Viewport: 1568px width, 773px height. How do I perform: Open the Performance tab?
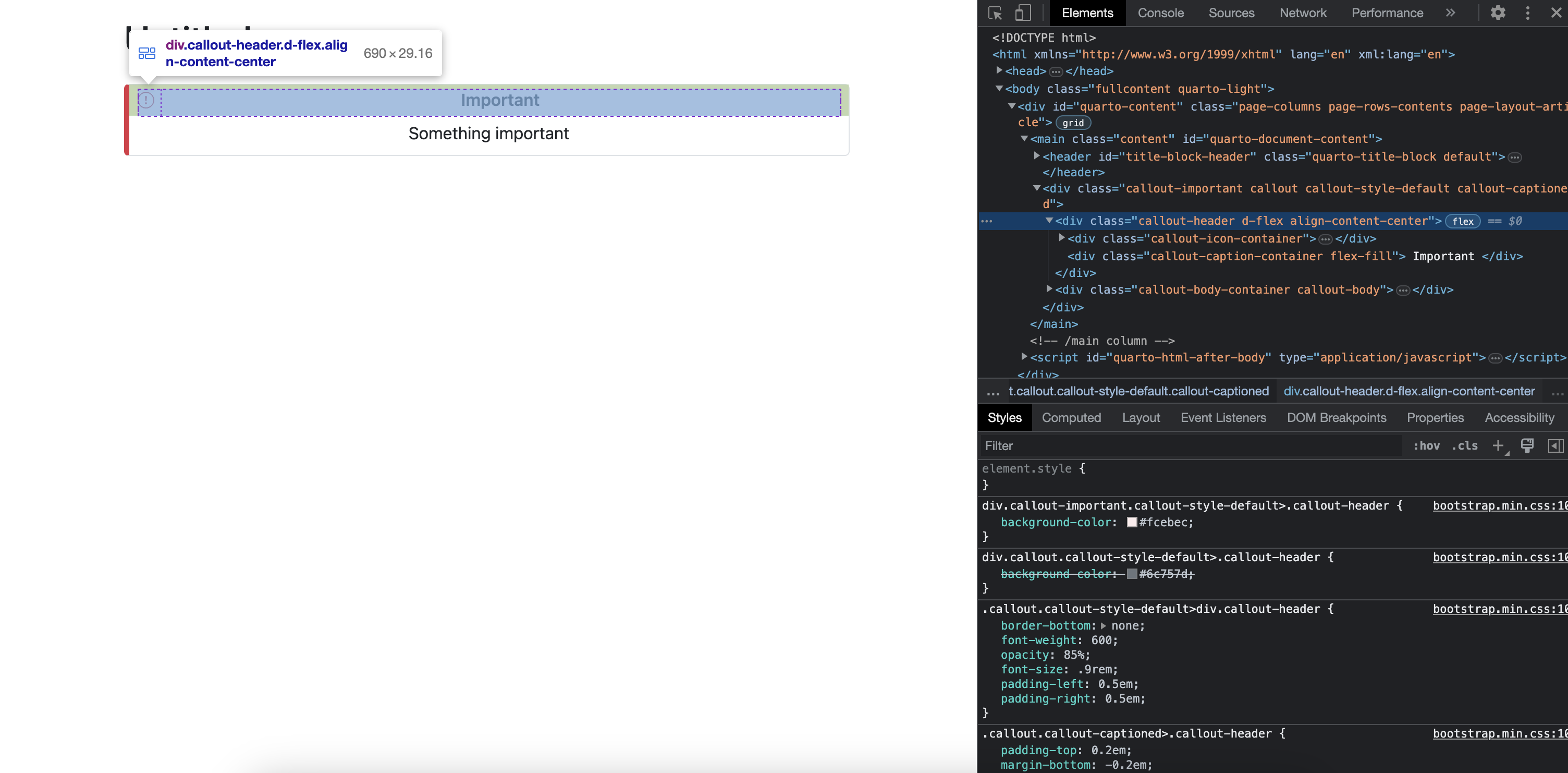[1387, 13]
